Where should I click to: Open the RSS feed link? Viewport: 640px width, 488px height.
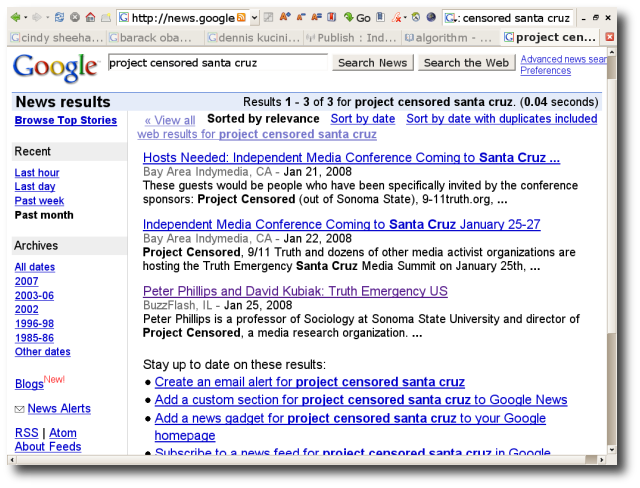pyautogui.click(x=27, y=433)
